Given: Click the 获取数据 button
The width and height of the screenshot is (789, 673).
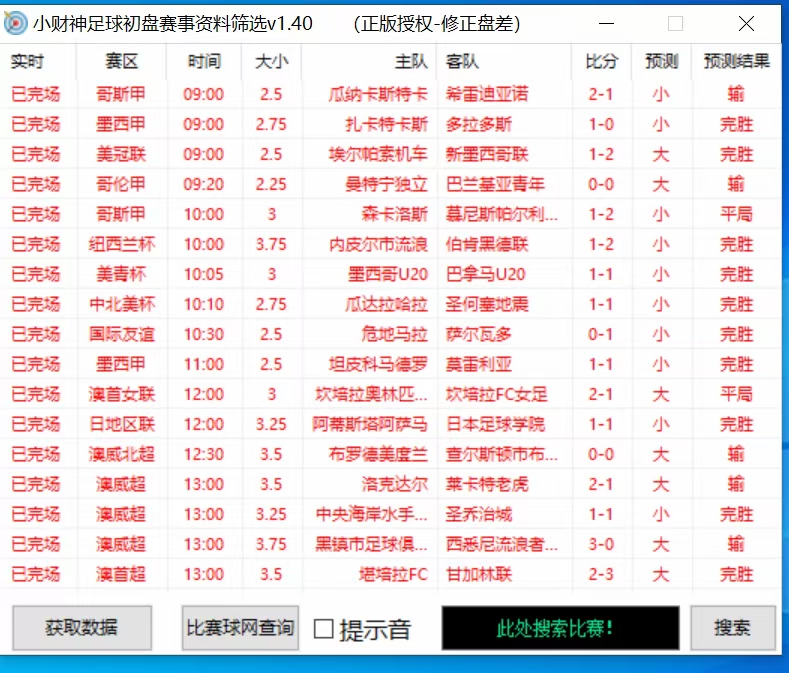Looking at the screenshot, I should click(82, 628).
